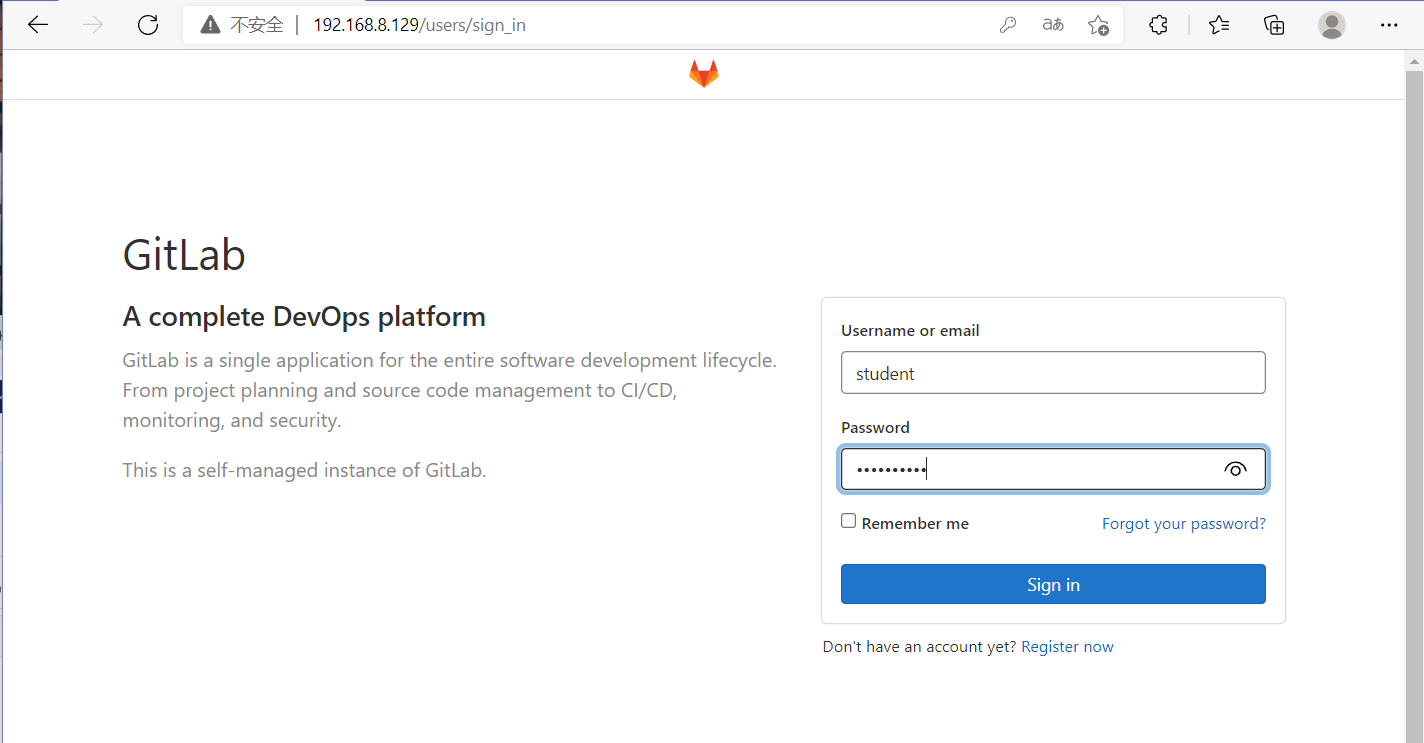Click the Sign in button
Screen dimensions: 1424x743
tap(1053, 584)
